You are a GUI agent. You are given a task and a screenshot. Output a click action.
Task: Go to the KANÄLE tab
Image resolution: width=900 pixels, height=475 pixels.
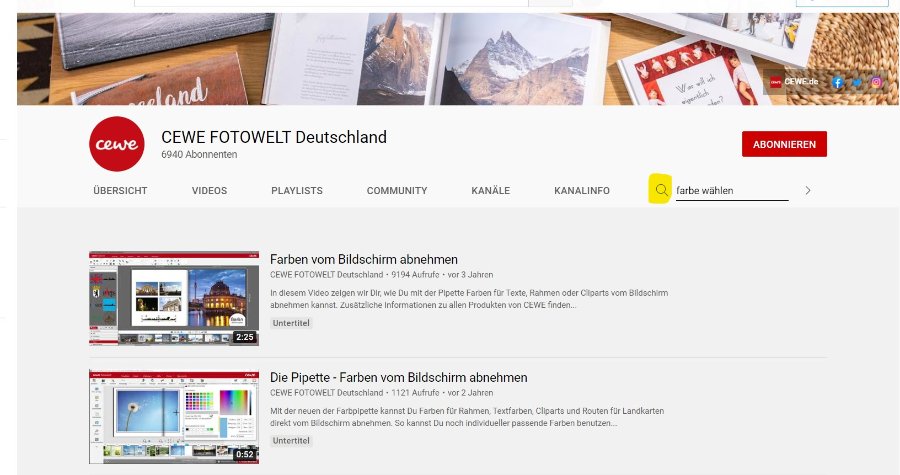(491, 190)
